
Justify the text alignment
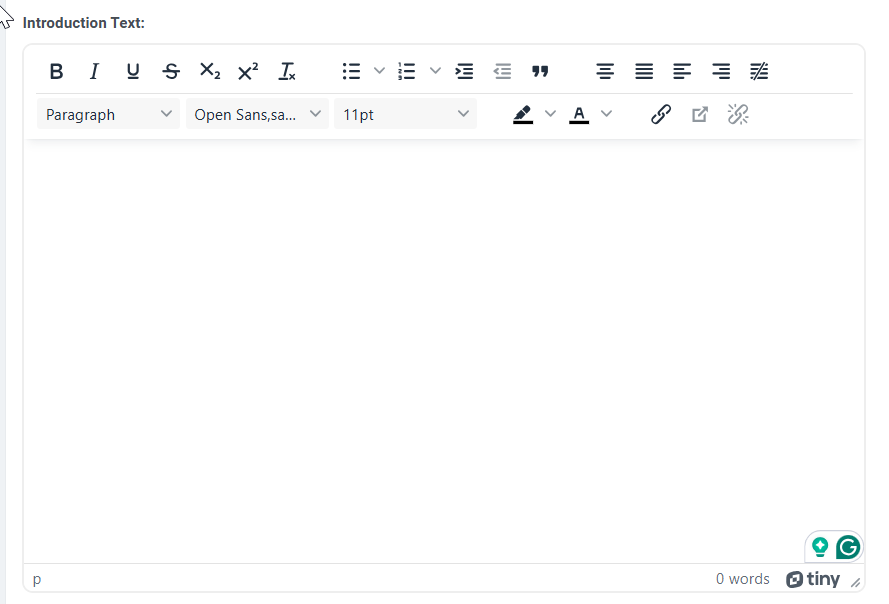(x=644, y=71)
